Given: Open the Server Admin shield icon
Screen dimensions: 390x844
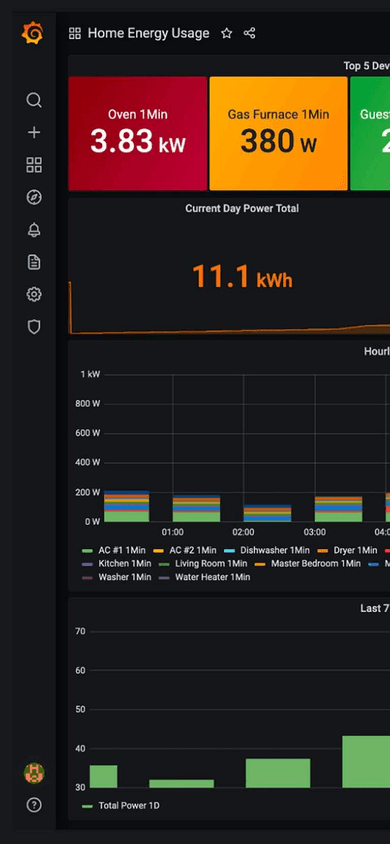Looking at the screenshot, I should coord(34,327).
